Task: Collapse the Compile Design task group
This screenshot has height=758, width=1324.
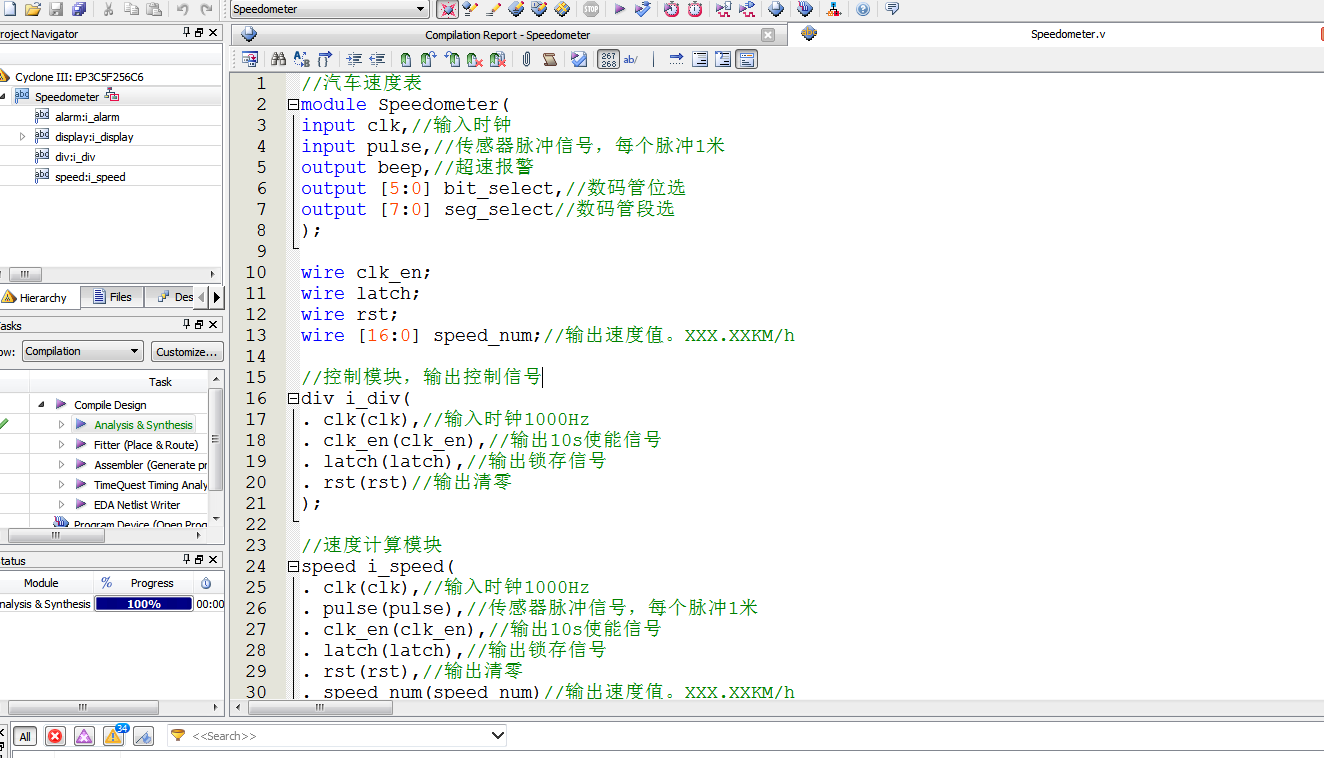Action: tap(41, 404)
